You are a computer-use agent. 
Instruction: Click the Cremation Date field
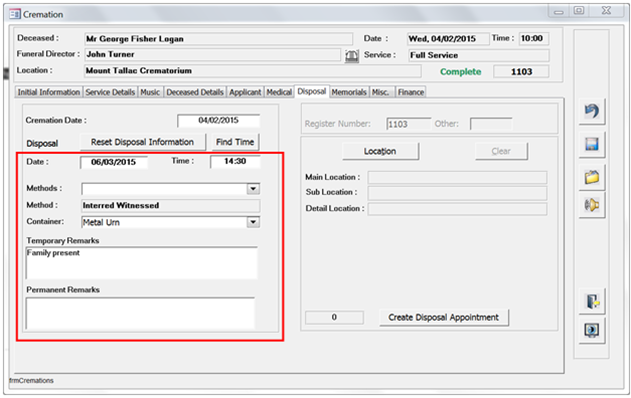[219, 120]
